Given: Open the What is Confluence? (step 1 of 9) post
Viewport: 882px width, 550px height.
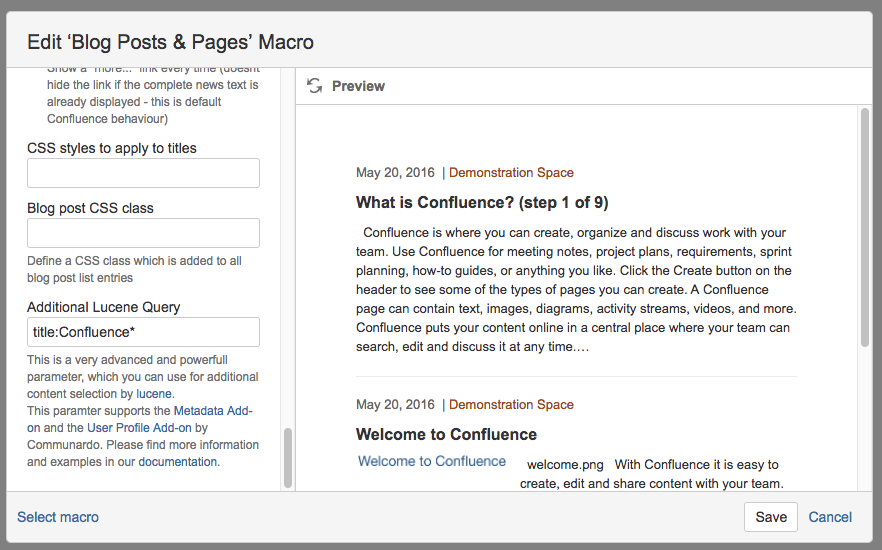Looking at the screenshot, I should click(x=482, y=203).
